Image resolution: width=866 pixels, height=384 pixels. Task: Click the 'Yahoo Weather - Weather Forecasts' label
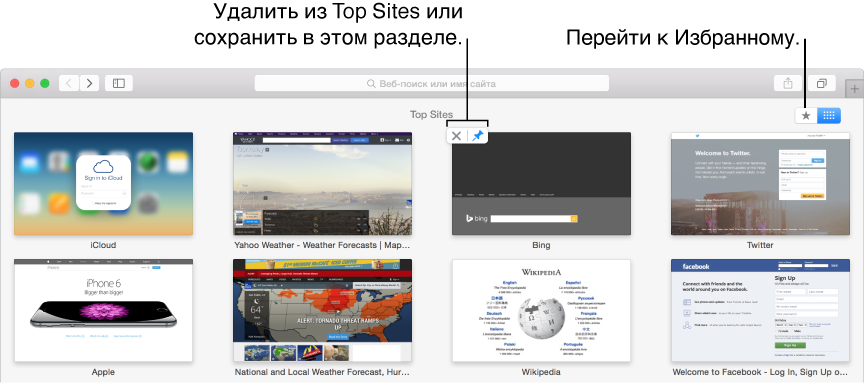click(323, 245)
